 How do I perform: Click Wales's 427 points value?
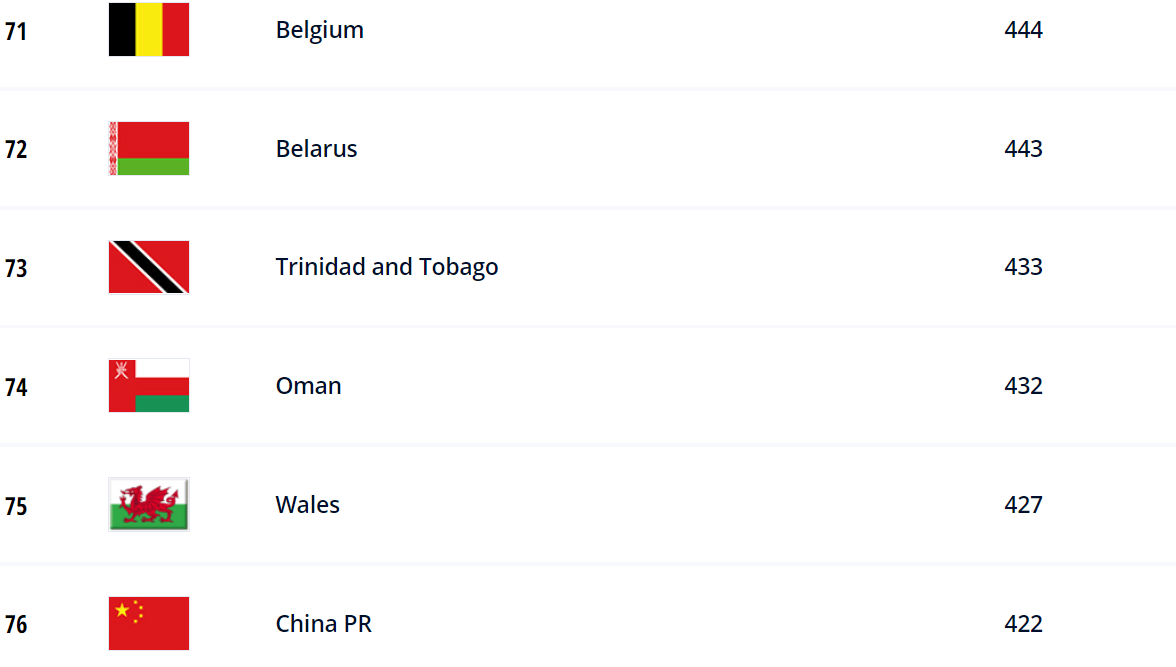[x=1023, y=504]
